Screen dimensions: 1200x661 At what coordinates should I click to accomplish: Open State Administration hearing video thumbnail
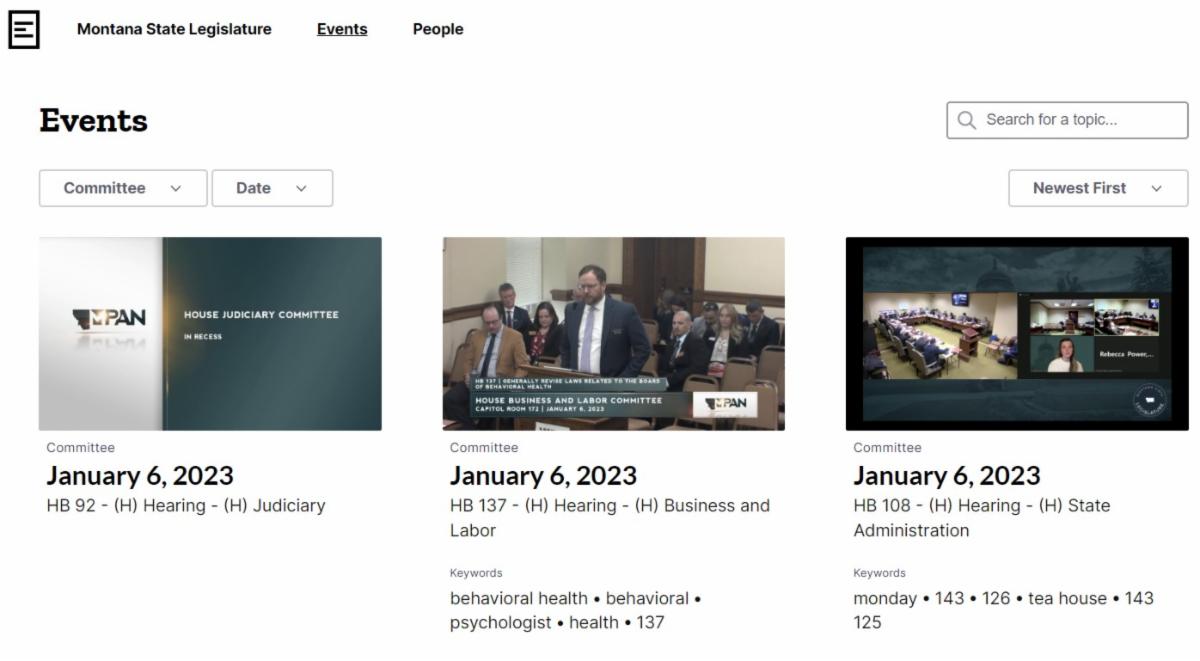point(1017,334)
